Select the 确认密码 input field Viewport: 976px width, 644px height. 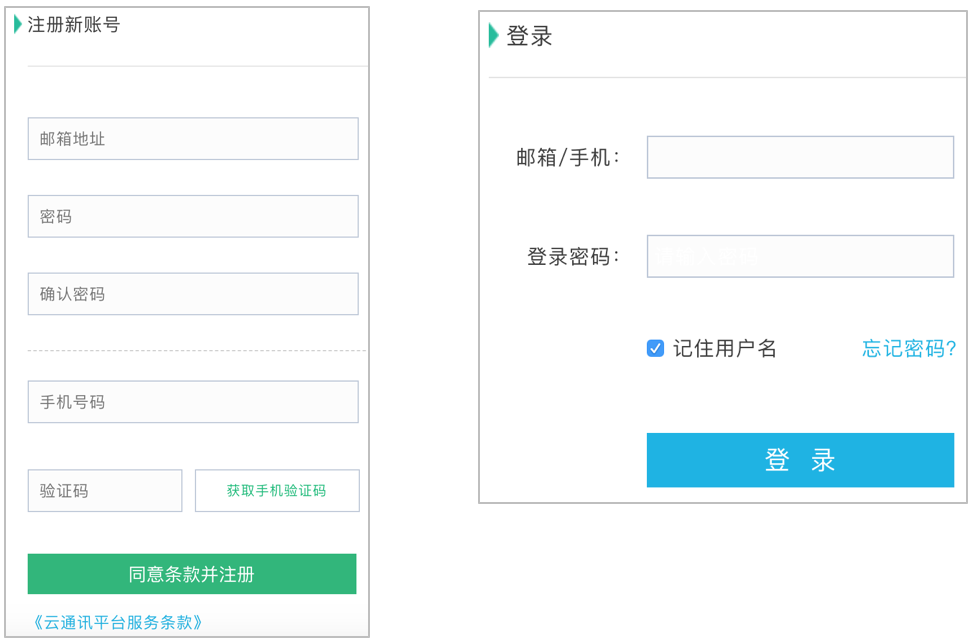click(x=193, y=294)
